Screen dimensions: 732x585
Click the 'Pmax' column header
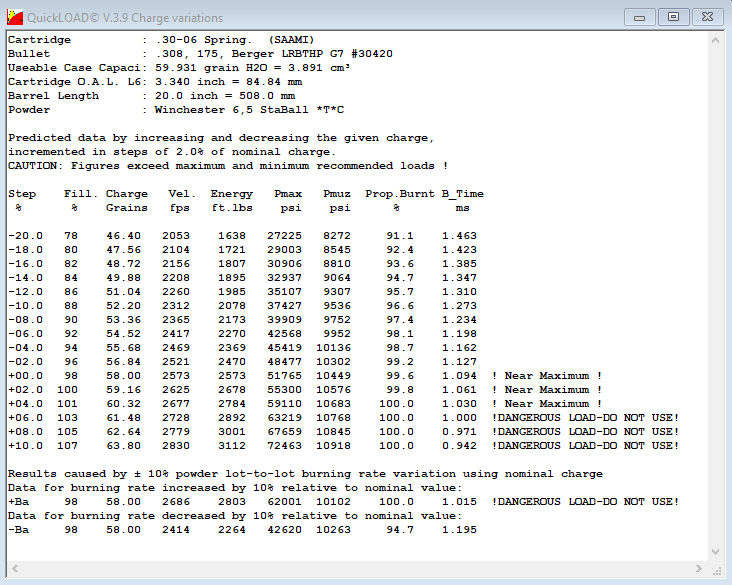pos(288,194)
